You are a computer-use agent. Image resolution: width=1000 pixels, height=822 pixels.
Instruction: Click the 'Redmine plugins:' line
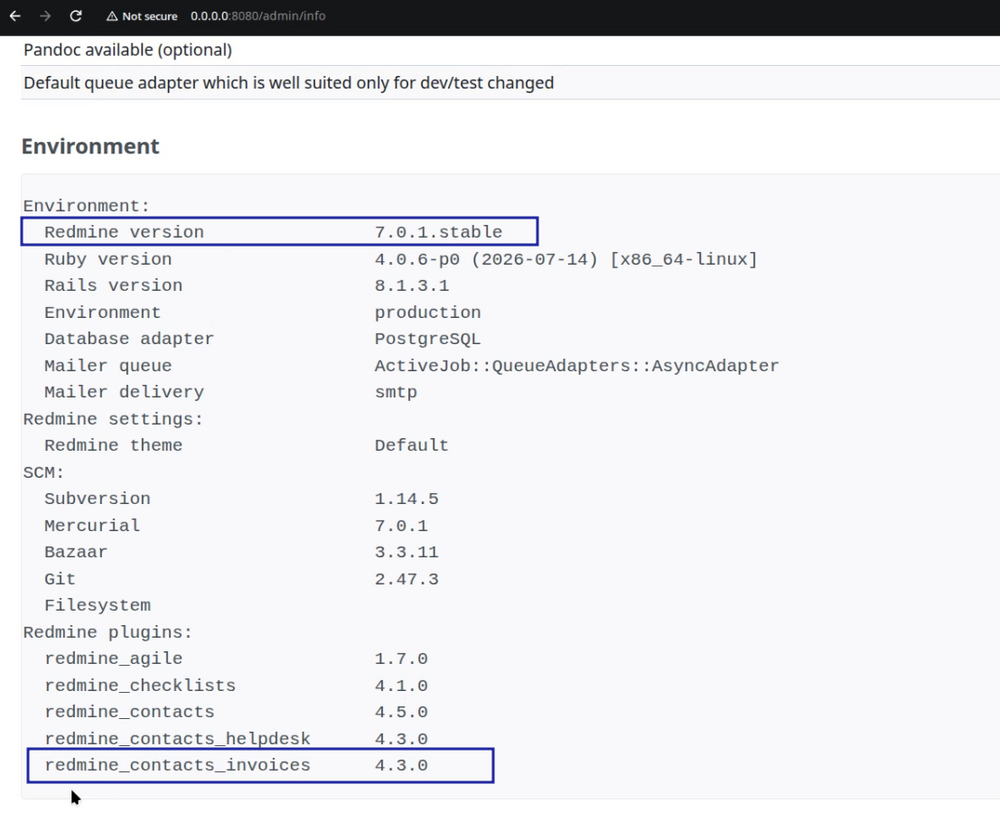pos(108,633)
